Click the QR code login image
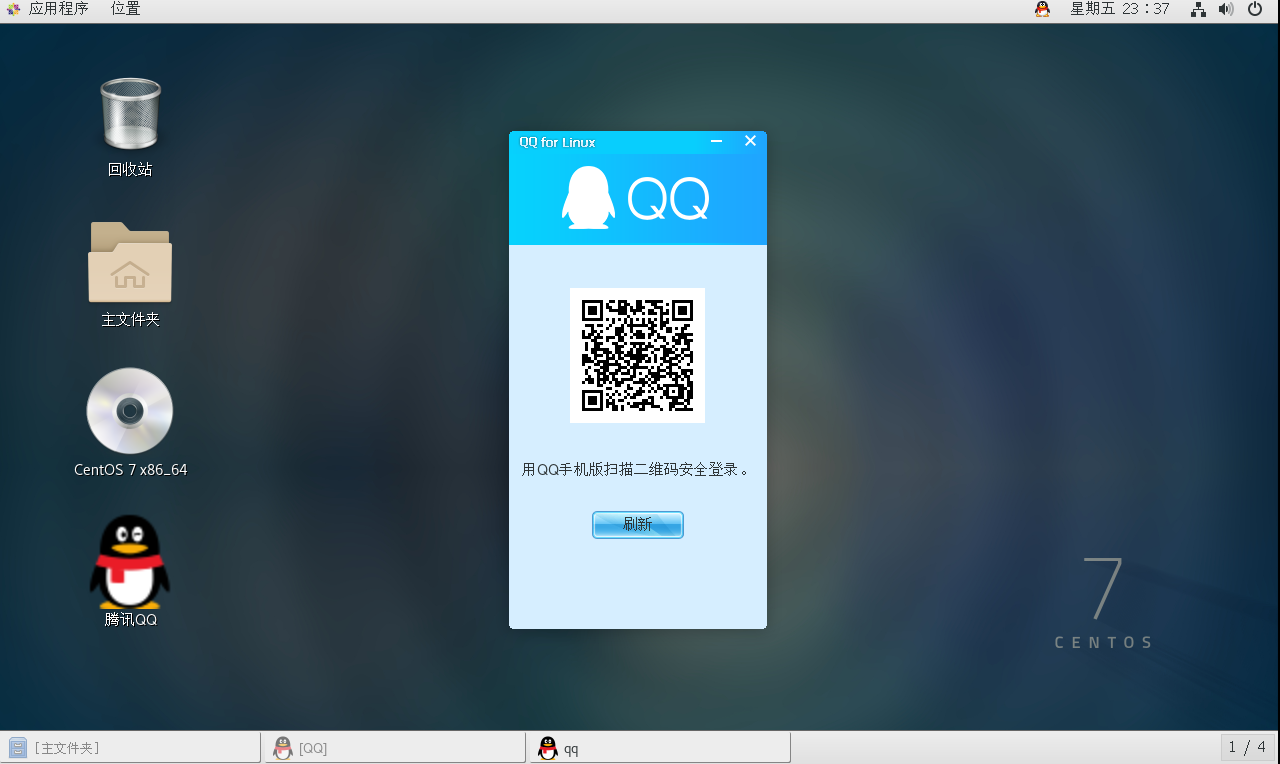Image resolution: width=1280 pixels, height=764 pixels. click(x=637, y=355)
